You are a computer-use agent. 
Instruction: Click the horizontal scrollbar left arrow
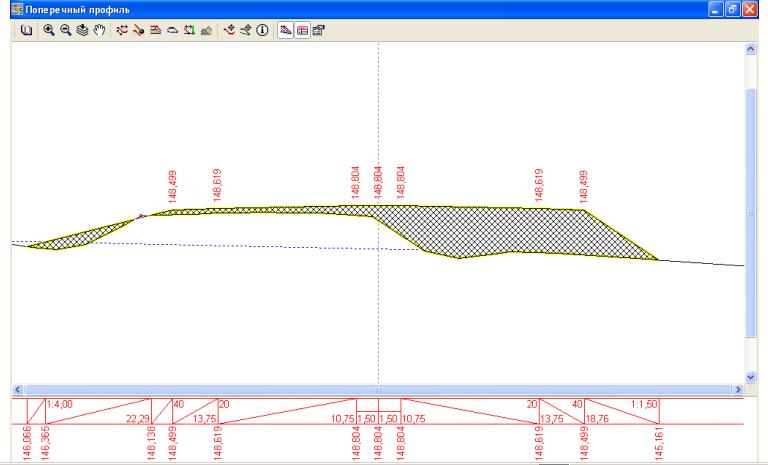17,389
